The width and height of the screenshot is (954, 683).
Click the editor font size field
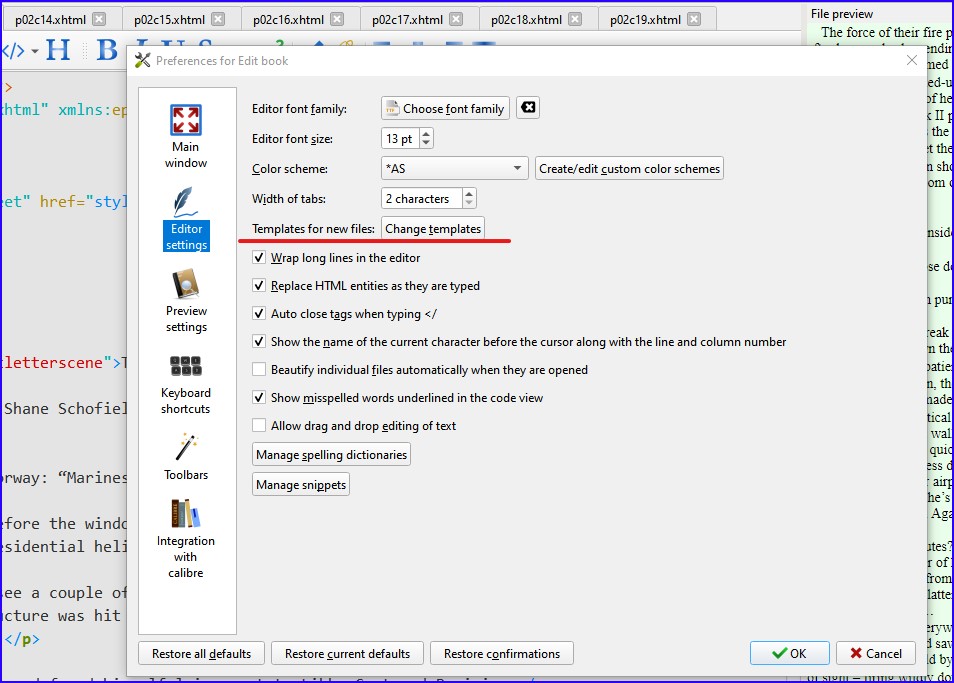(400, 139)
